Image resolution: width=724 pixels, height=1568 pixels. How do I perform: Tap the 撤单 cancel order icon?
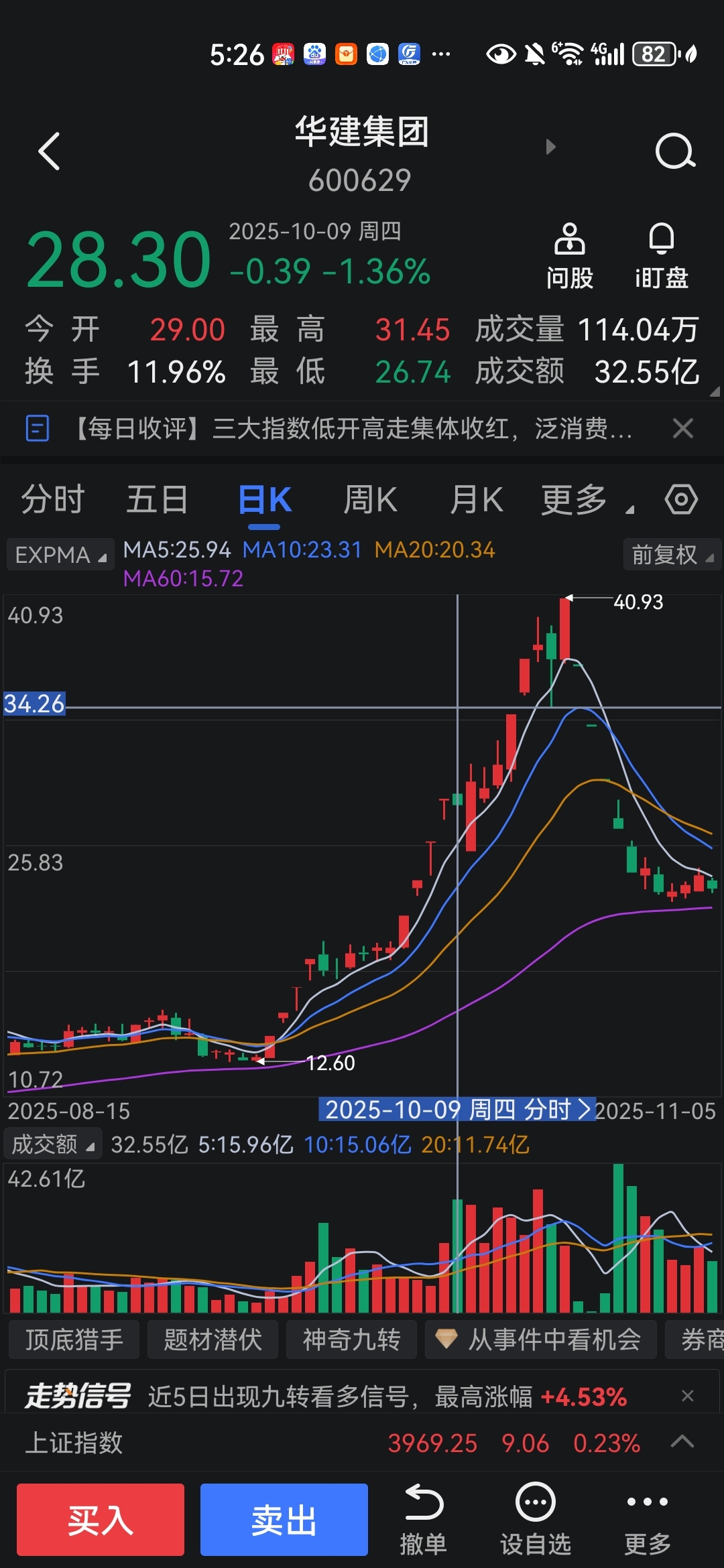423,1520
